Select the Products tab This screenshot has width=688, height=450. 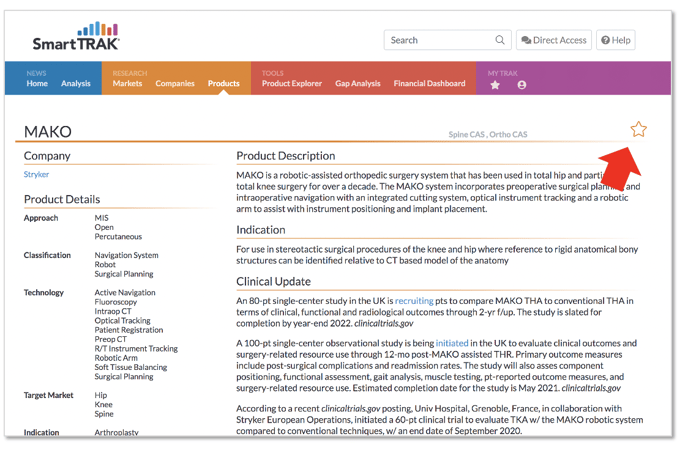224,83
